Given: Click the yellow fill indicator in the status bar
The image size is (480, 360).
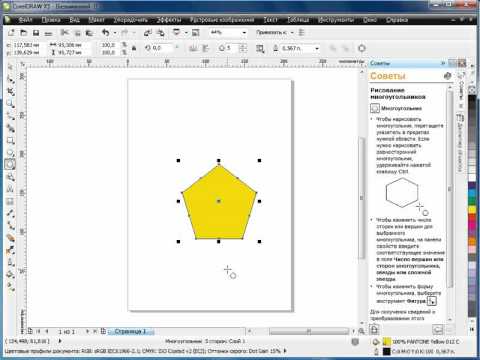Looking at the screenshot, I should coord(386,341).
